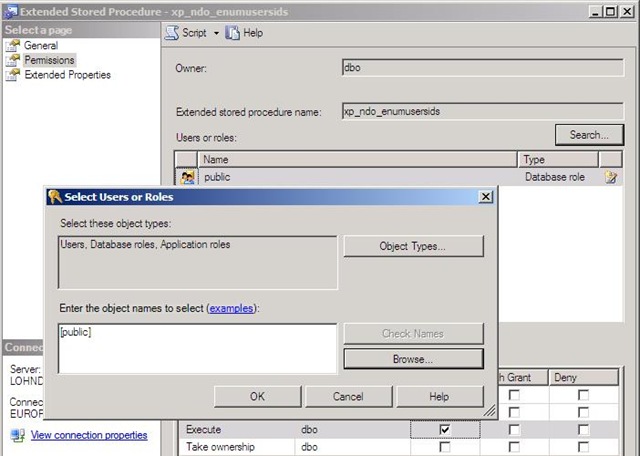Screen dimensions: 640x456
Task: Open the General page
Action: (41, 45)
